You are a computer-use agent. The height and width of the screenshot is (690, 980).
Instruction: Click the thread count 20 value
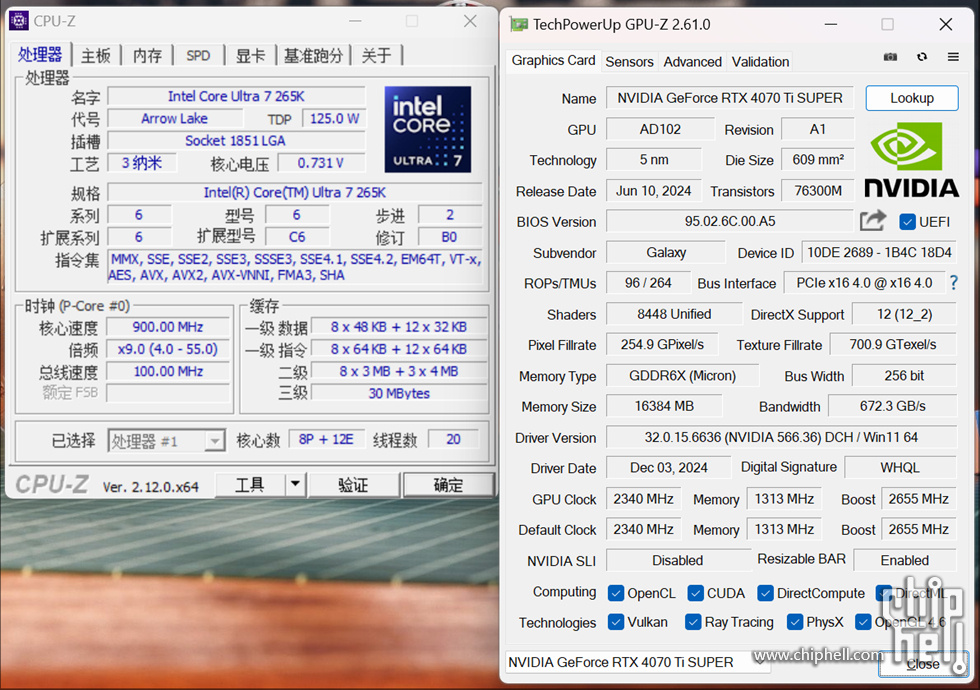(x=453, y=439)
